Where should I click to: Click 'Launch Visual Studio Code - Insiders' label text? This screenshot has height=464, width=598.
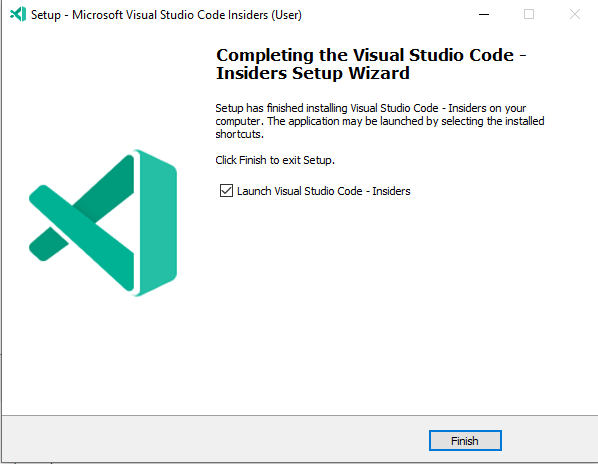(323, 191)
